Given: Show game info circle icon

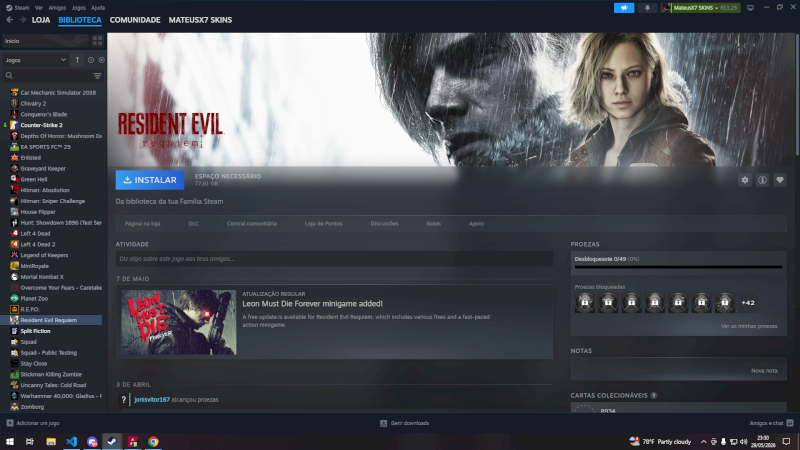Looking at the screenshot, I should (762, 180).
